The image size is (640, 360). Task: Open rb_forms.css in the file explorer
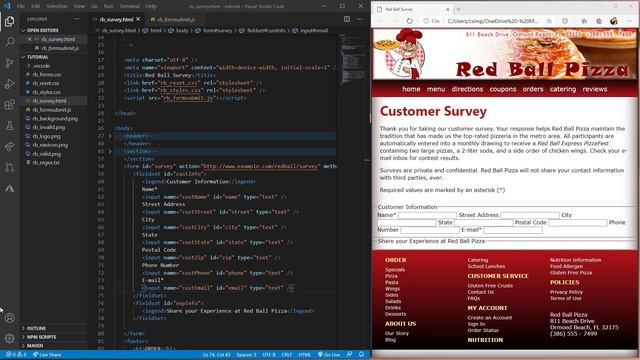tap(47, 75)
